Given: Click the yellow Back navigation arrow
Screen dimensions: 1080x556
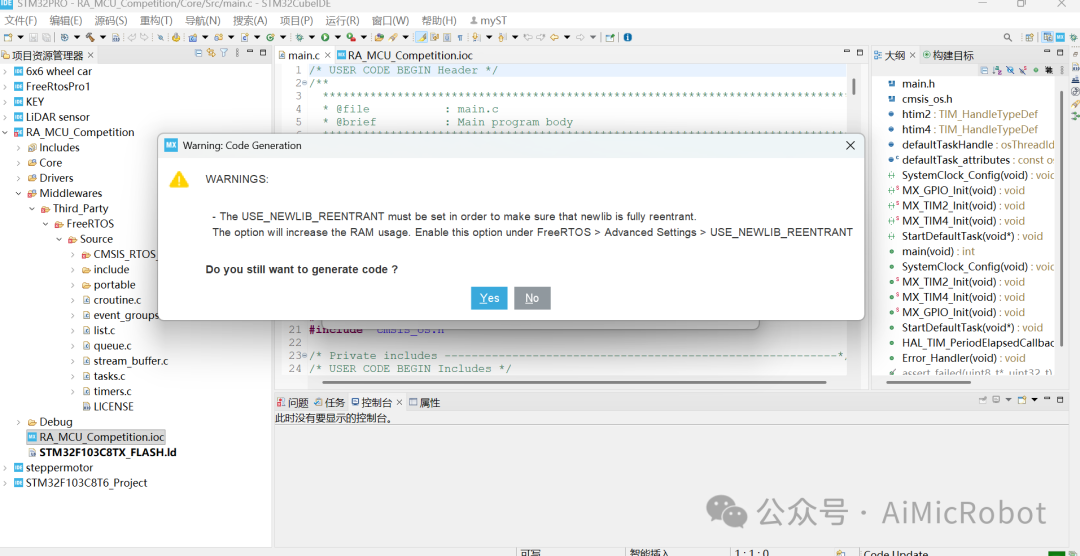Looking at the screenshot, I should pos(554,37).
